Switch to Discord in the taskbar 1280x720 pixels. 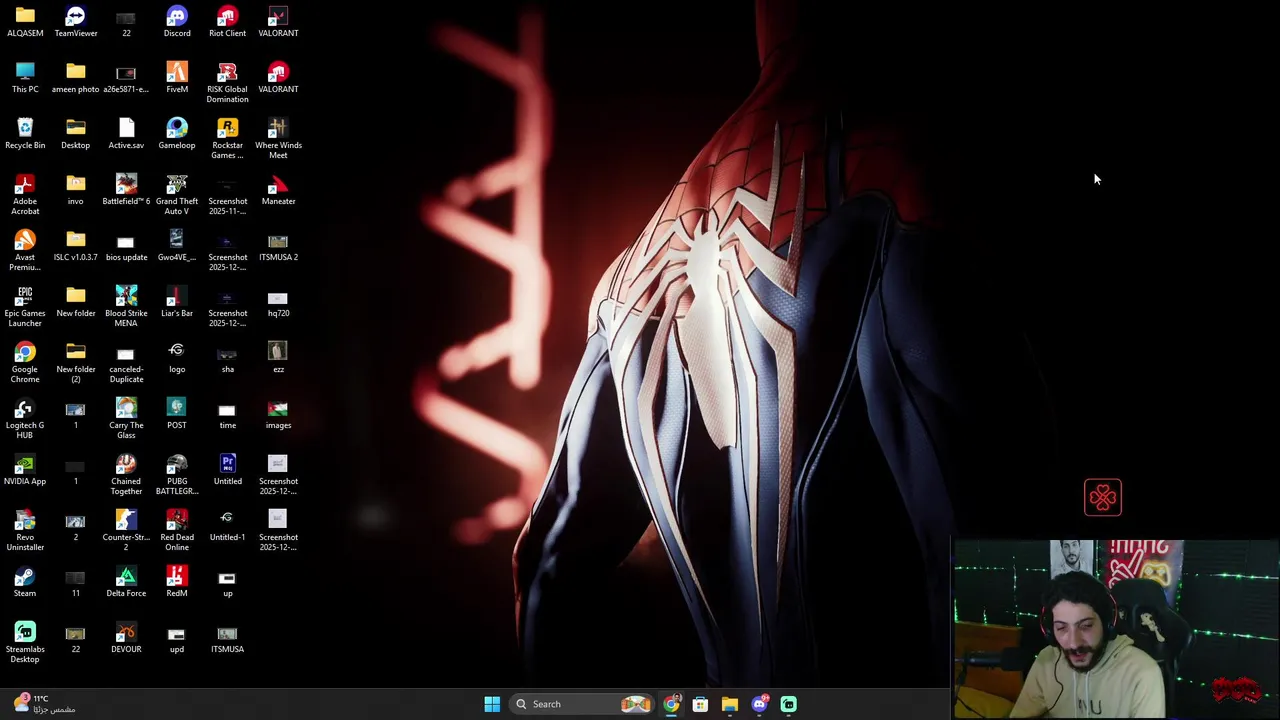[759, 704]
